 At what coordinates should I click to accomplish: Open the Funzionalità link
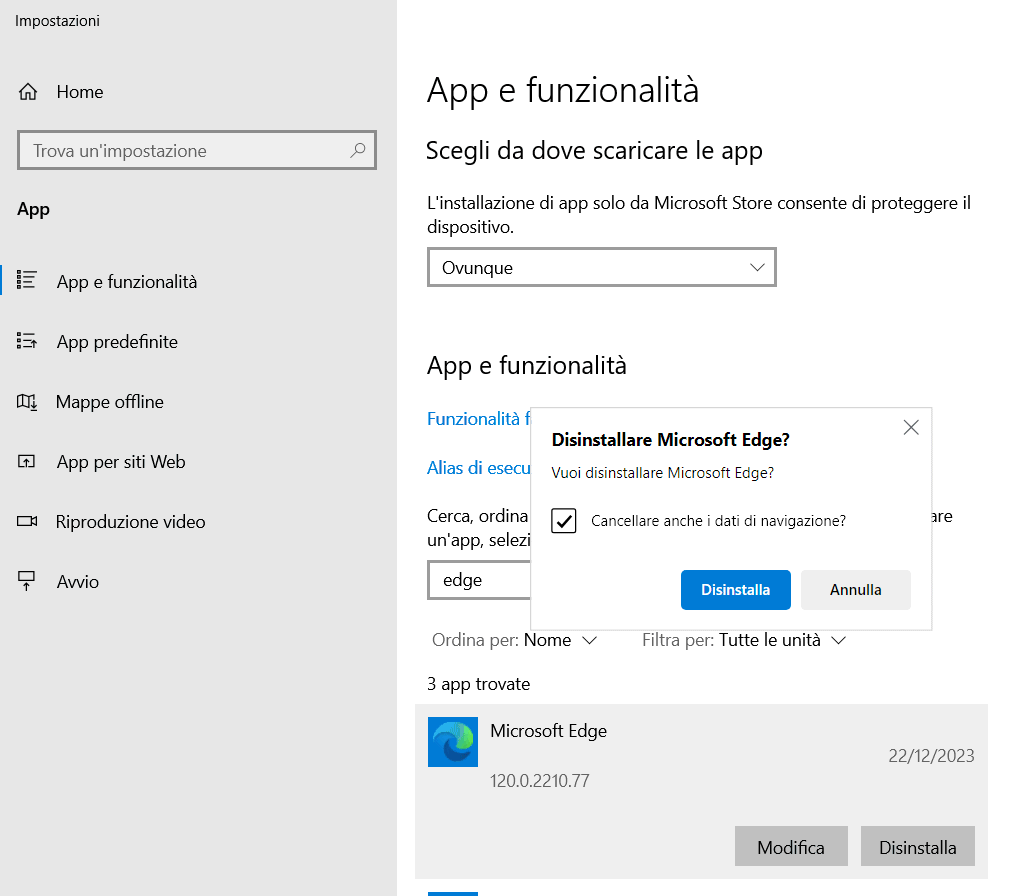click(x=478, y=419)
